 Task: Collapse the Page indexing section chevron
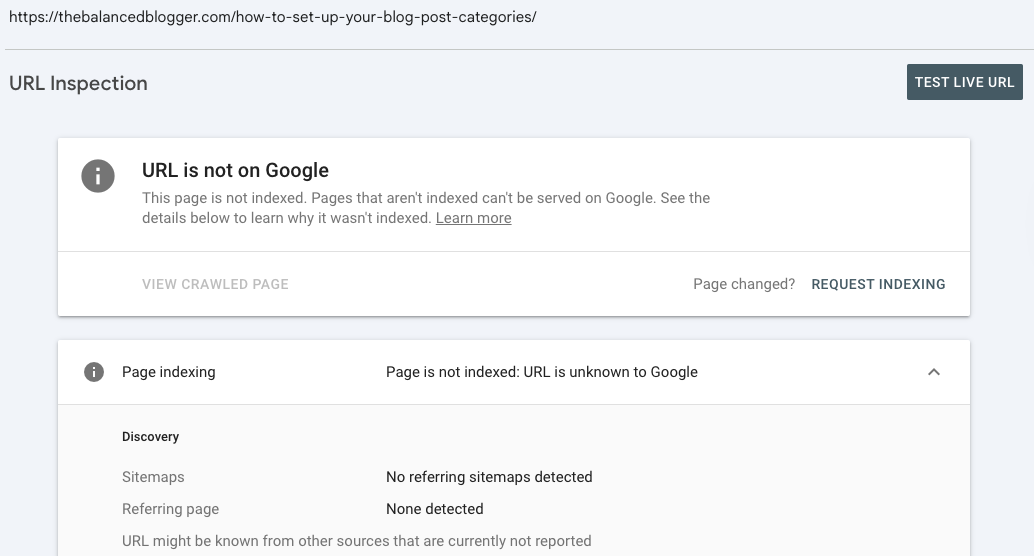[933, 372]
